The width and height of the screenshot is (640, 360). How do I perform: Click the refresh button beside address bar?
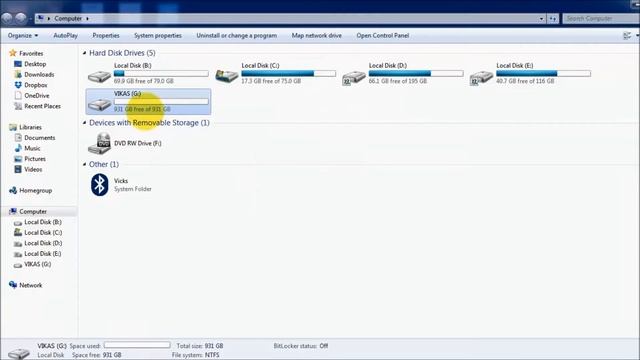pyautogui.click(x=553, y=18)
